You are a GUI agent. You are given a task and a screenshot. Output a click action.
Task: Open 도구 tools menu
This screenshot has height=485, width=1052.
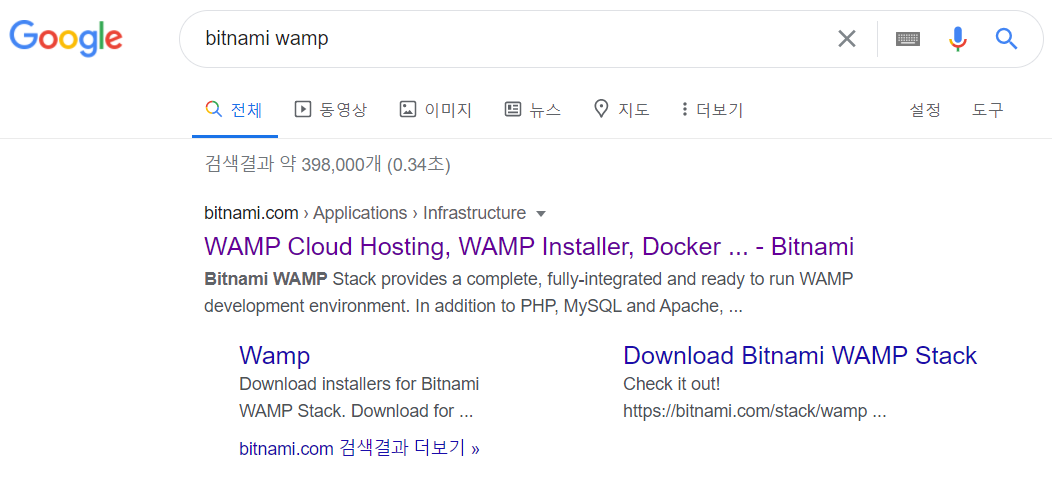pyautogui.click(x=988, y=109)
